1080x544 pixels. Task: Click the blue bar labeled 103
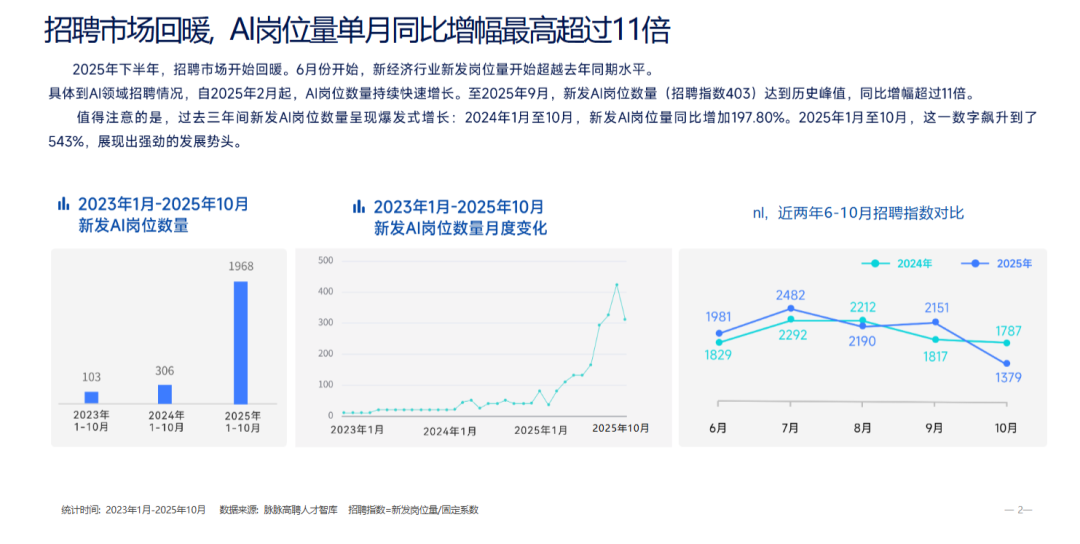92,397
